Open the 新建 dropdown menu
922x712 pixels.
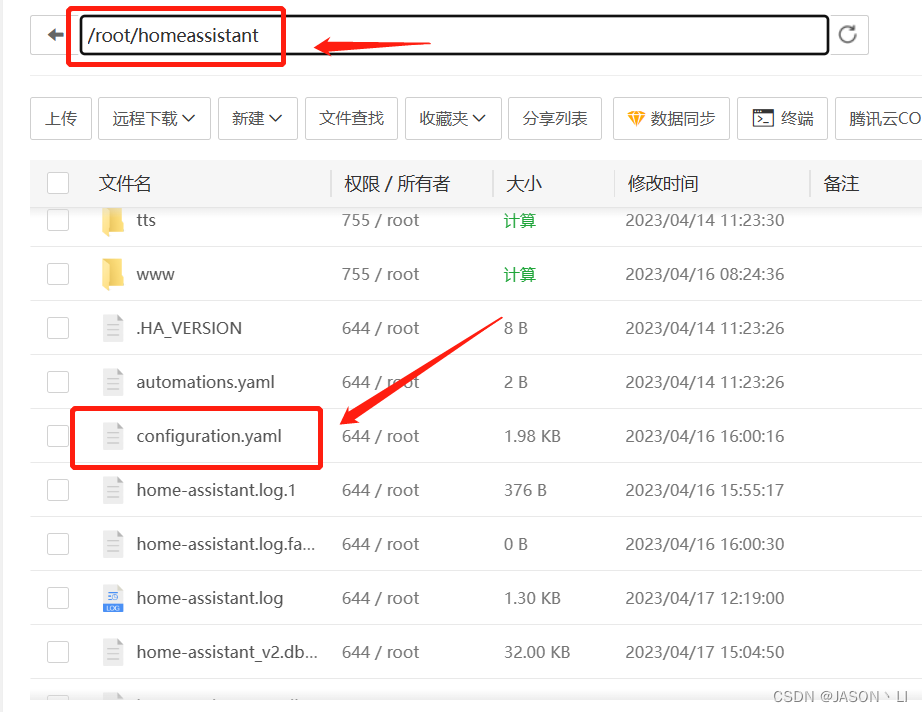click(258, 119)
